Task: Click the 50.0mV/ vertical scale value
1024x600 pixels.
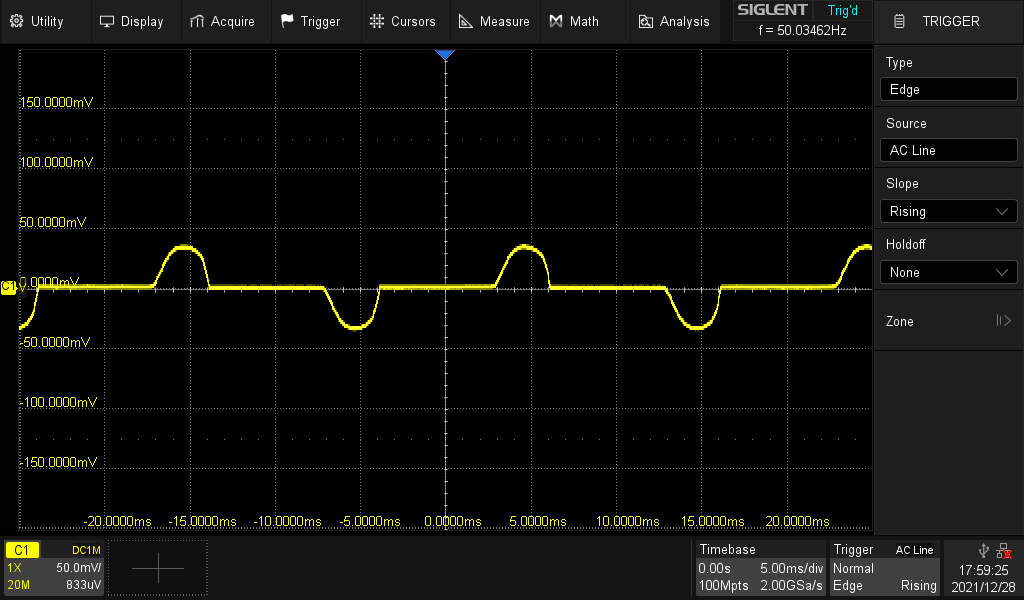Action: (78, 567)
